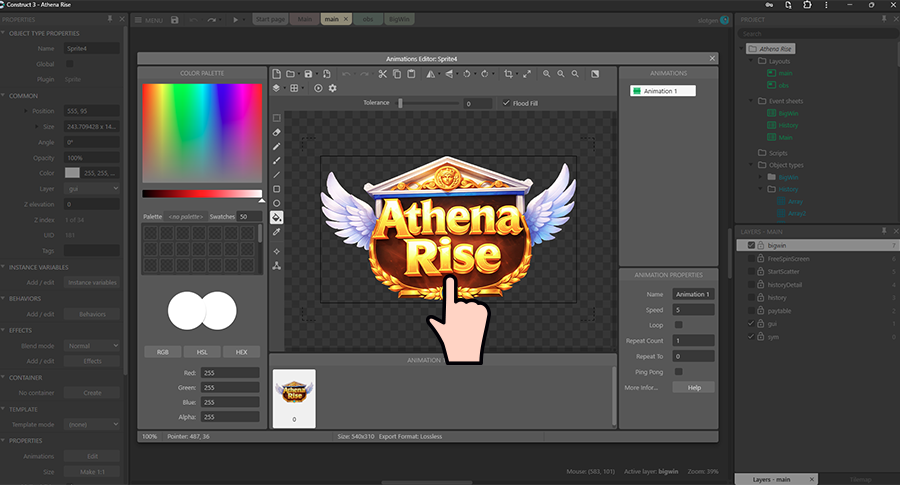Toggle the Ping Pong checkbox
This screenshot has width=900, height=485.
point(679,371)
